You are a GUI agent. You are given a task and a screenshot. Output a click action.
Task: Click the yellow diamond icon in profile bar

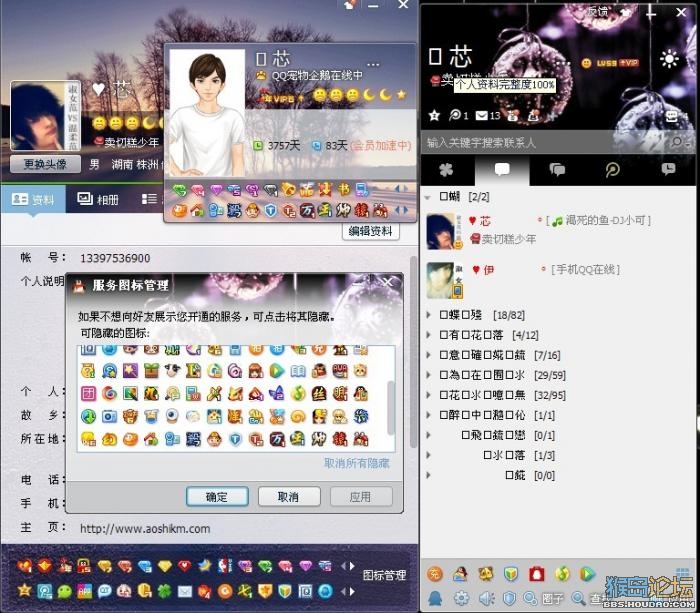pos(165,566)
